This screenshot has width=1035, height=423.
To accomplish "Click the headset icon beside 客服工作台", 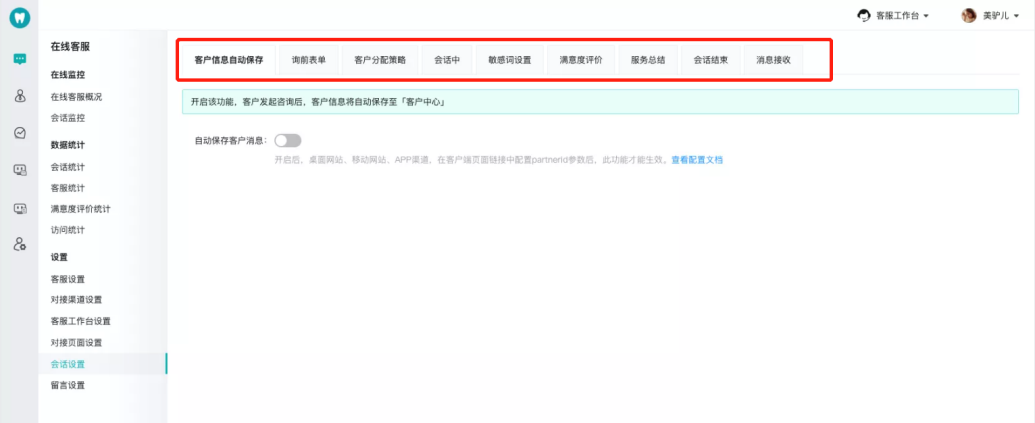I will (863, 16).
